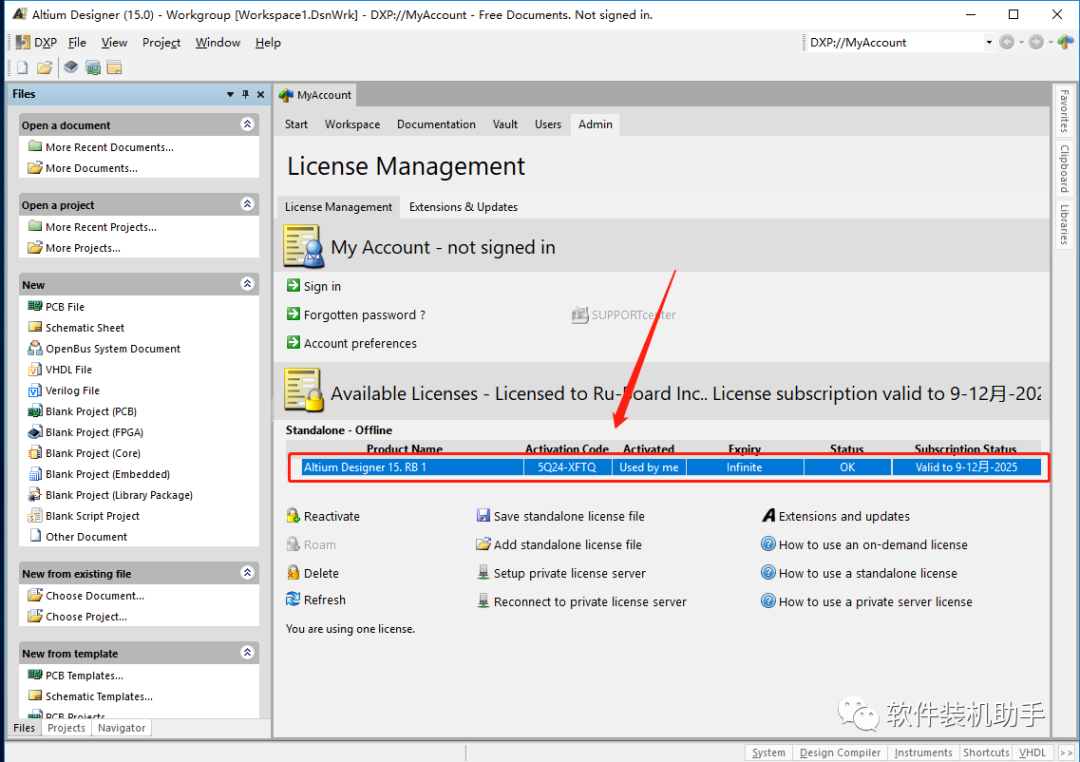Viewport: 1080px width, 762px height.
Task: Click the PCB File icon in New section
Action: (x=35, y=306)
